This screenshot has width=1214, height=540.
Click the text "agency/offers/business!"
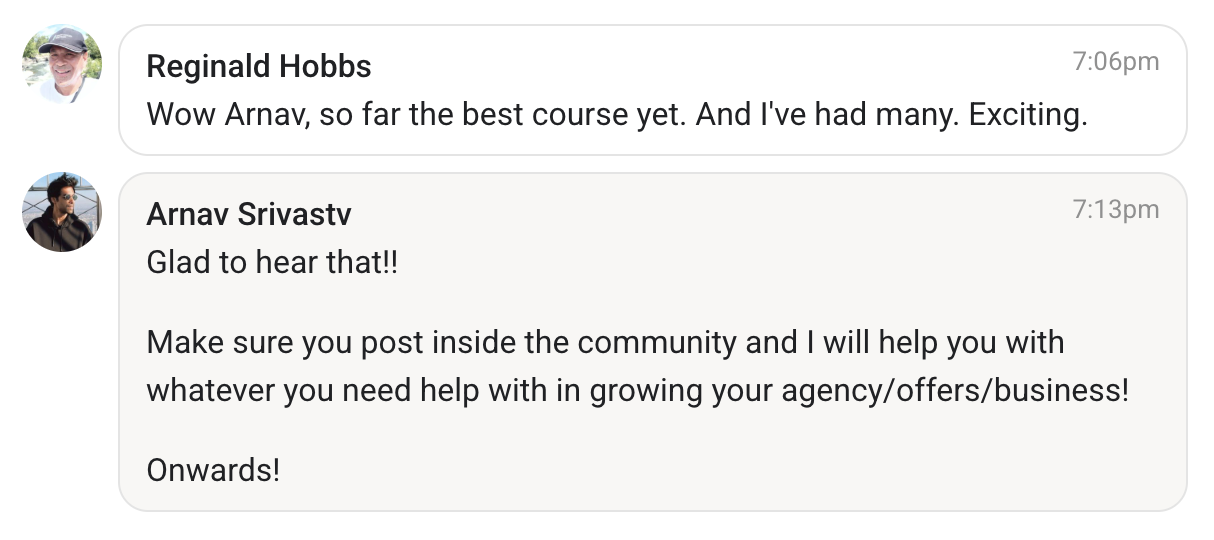pos(954,390)
